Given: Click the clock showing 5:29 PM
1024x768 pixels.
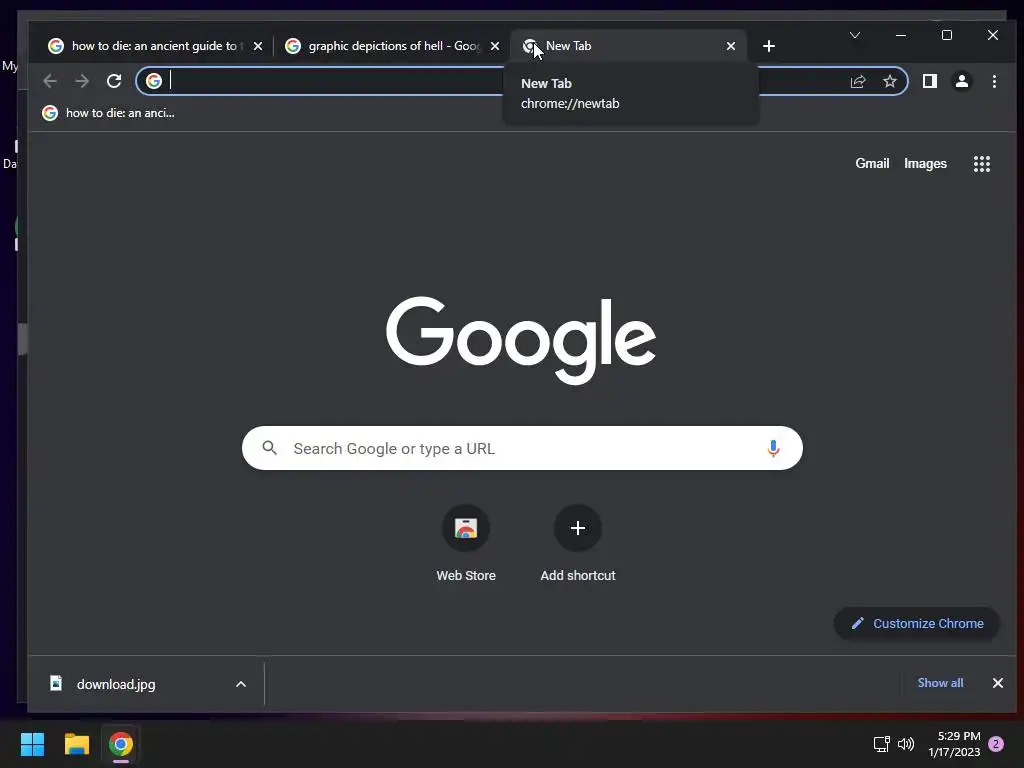Looking at the screenshot, I should [x=954, y=744].
